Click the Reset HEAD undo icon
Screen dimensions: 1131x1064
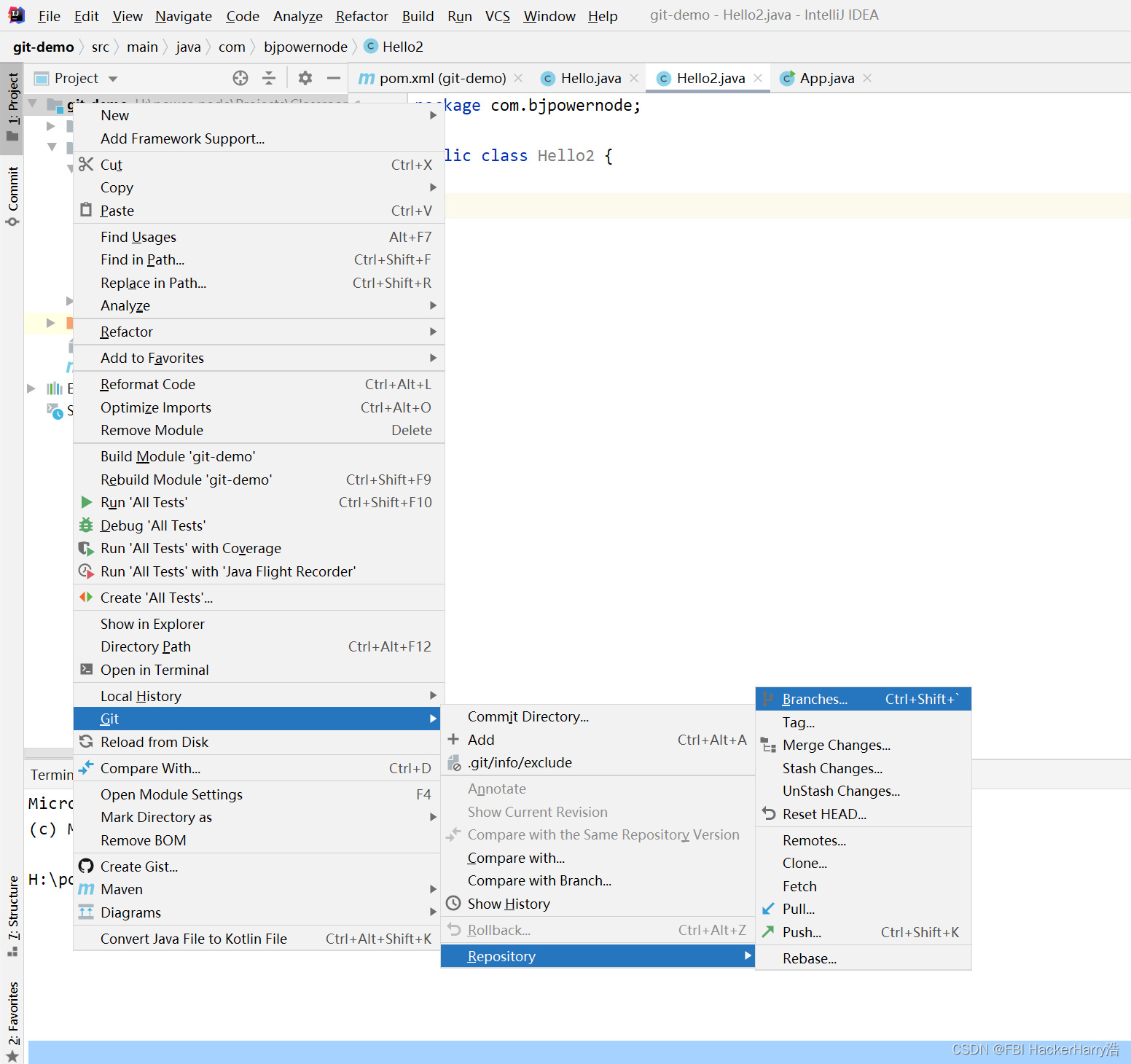(x=768, y=813)
